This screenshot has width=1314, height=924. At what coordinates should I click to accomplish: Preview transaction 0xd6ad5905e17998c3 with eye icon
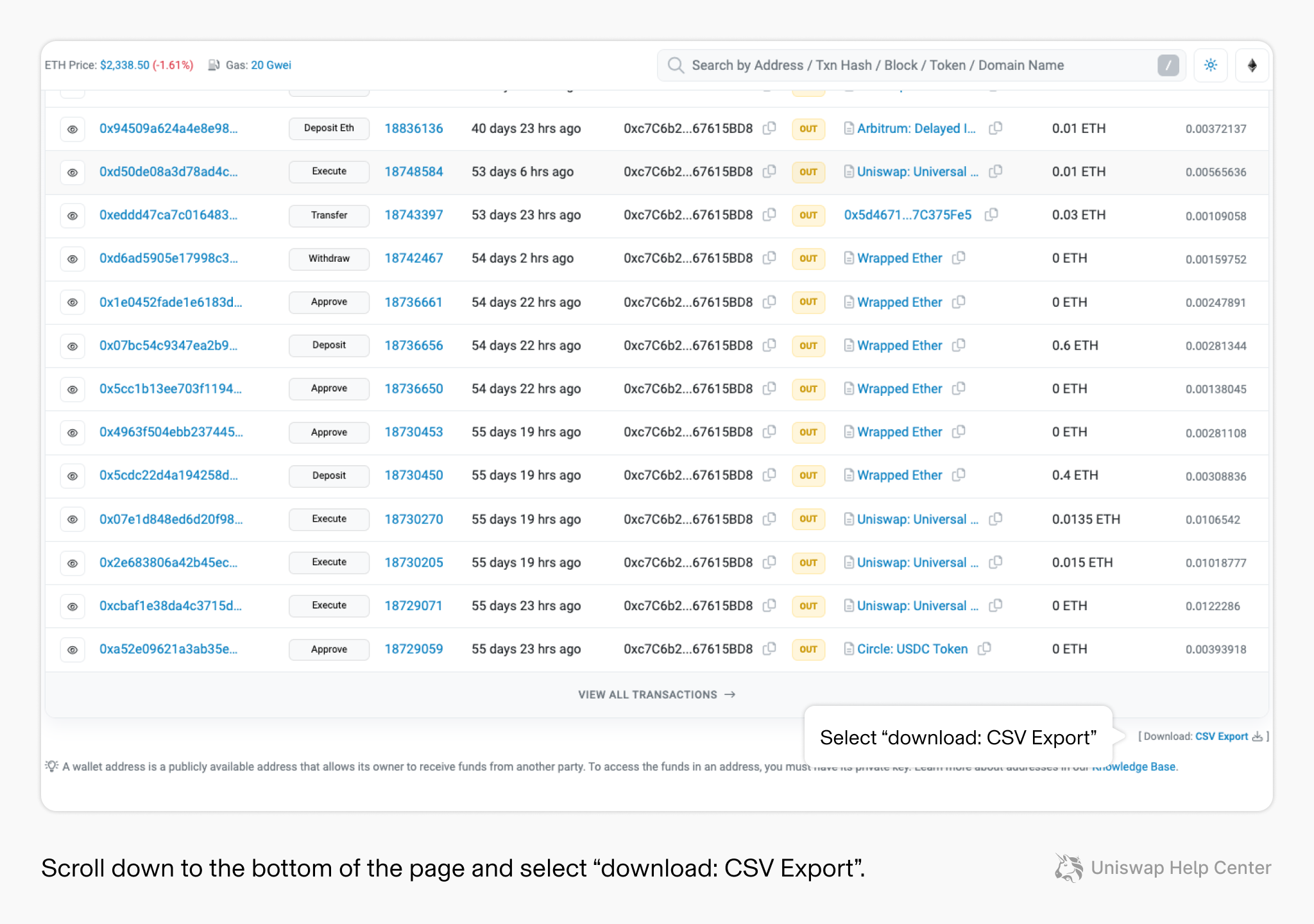tap(73, 259)
